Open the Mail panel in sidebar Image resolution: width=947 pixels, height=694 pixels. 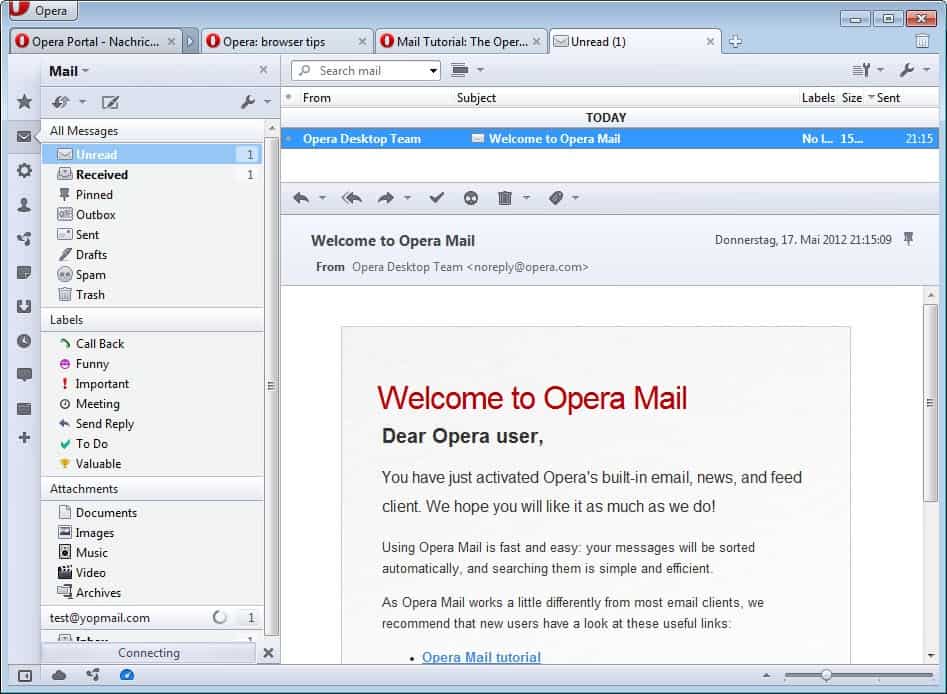coord(24,137)
